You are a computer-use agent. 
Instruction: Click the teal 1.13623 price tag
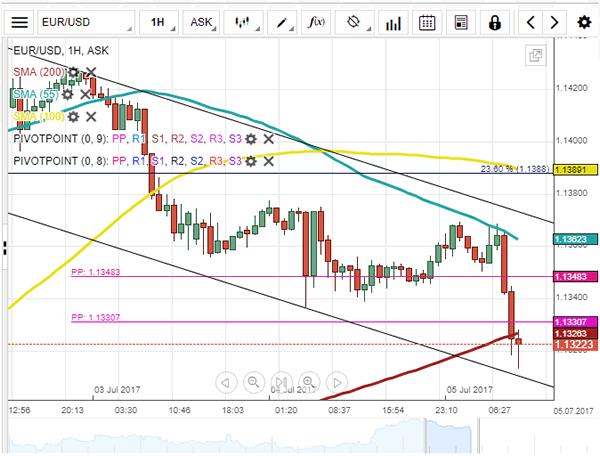coord(576,239)
